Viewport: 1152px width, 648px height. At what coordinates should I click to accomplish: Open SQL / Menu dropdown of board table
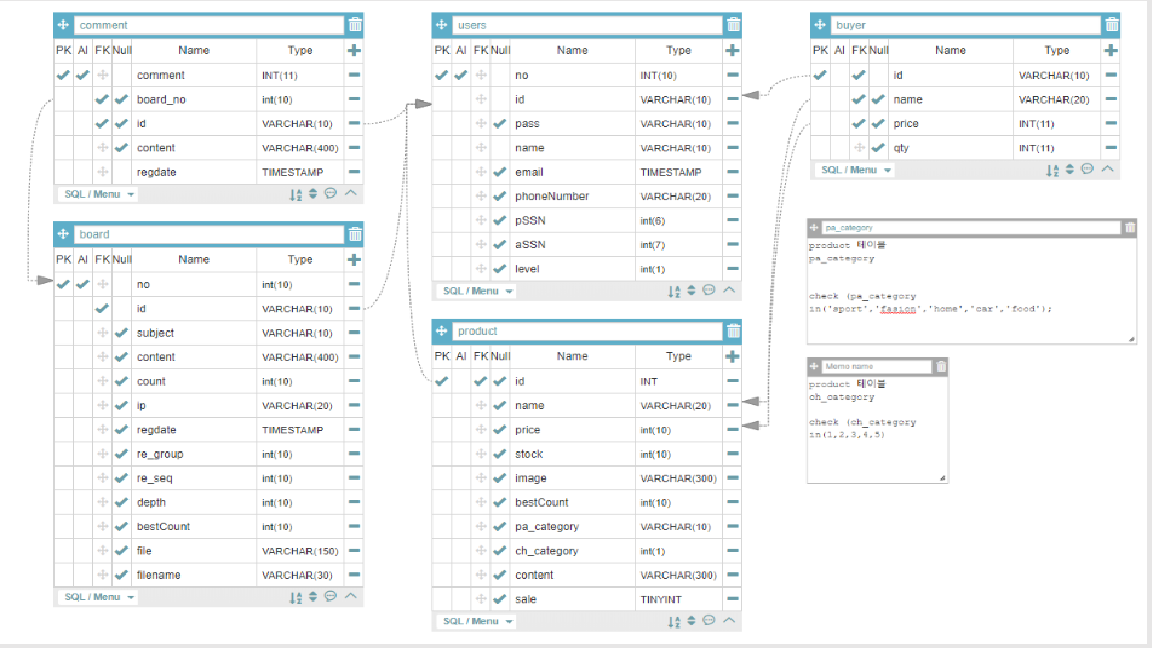point(99,597)
